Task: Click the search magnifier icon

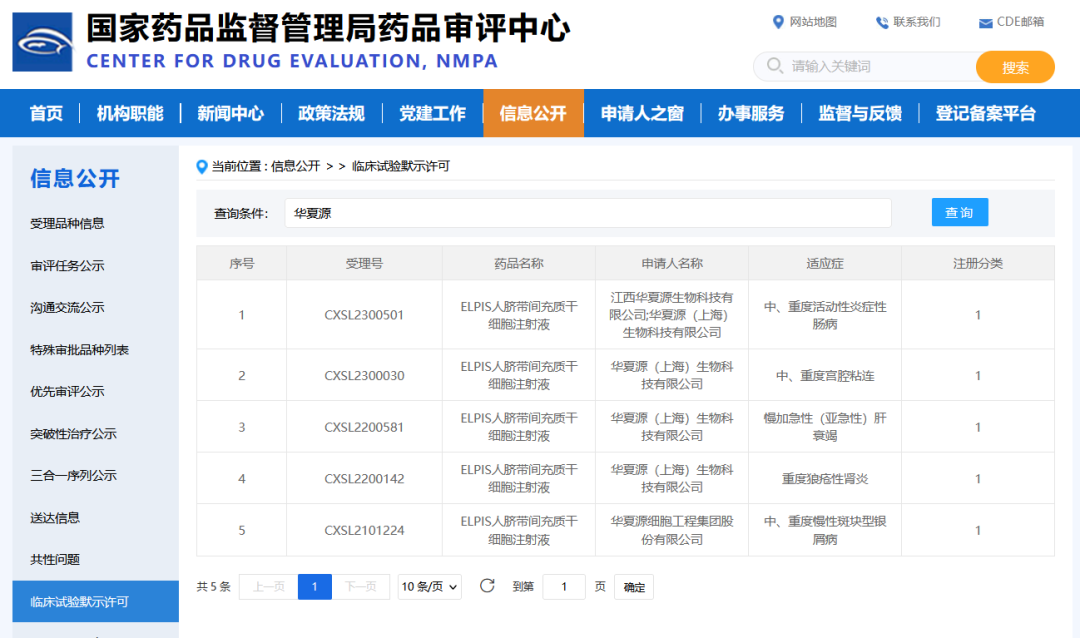Action: click(x=774, y=66)
